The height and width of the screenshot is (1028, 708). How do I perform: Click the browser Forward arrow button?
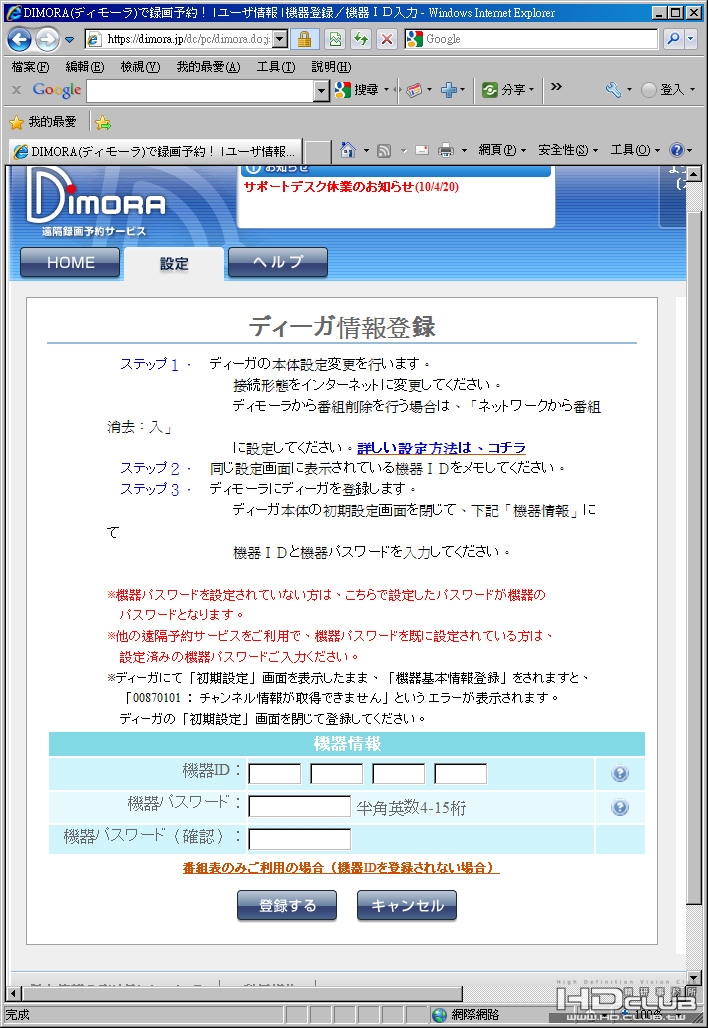point(47,39)
